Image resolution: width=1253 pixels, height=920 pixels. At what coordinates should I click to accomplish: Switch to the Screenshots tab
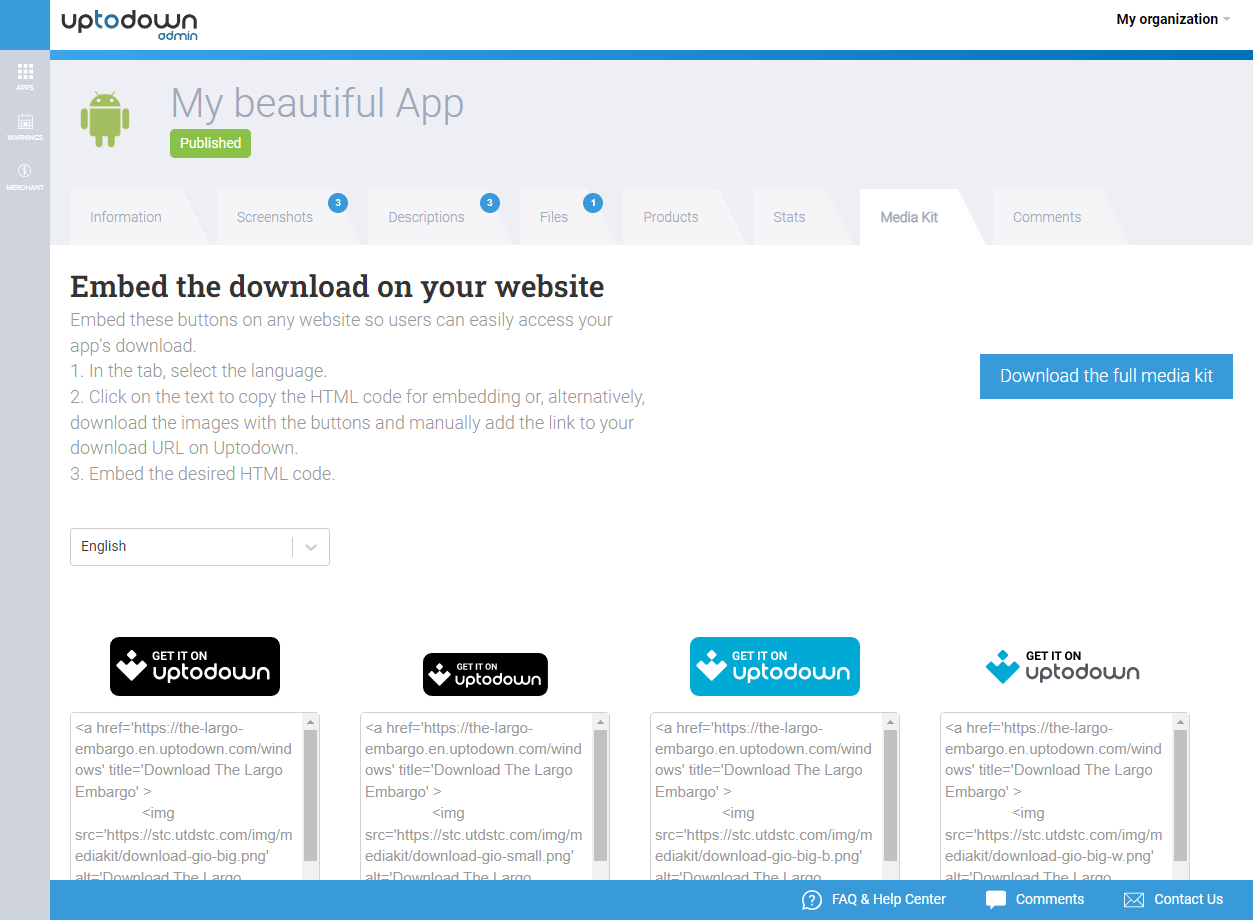[275, 217]
